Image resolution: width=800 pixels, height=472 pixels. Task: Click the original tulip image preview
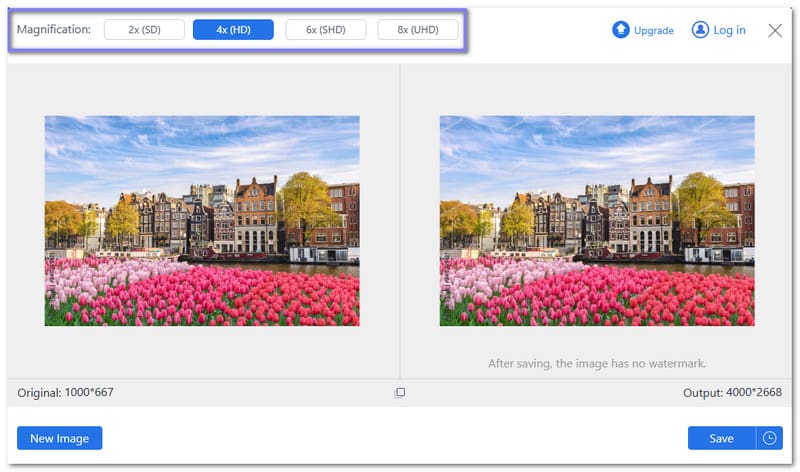[x=202, y=220]
